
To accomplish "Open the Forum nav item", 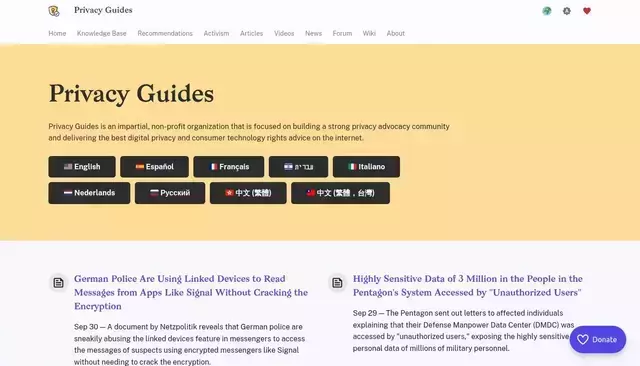I will (342, 33).
